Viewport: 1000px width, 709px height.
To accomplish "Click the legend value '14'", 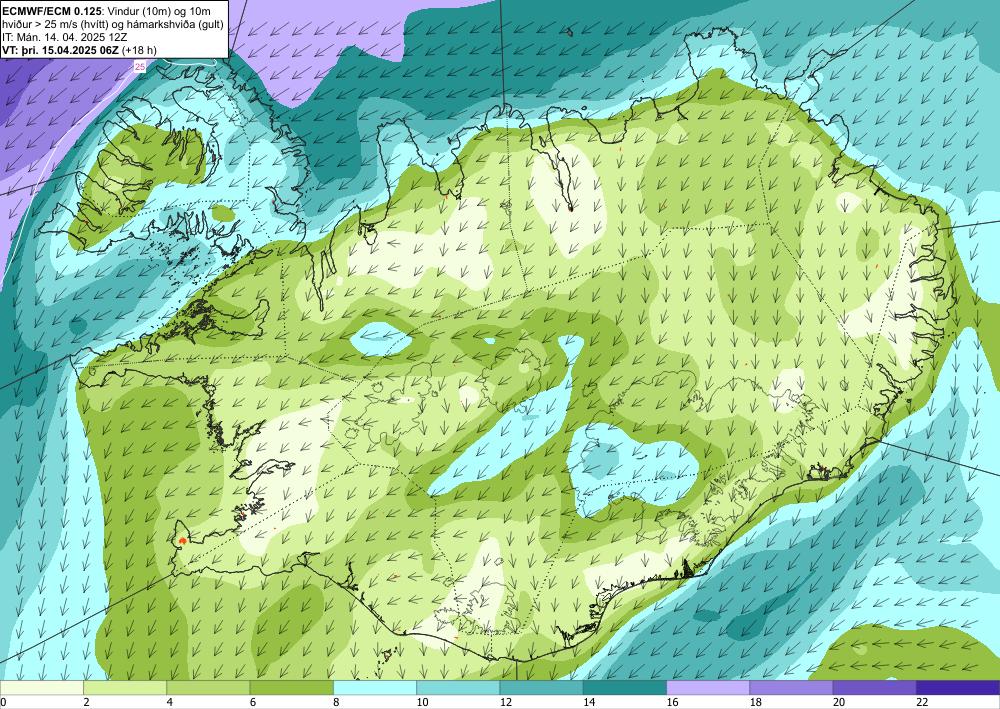I will pos(589,702).
